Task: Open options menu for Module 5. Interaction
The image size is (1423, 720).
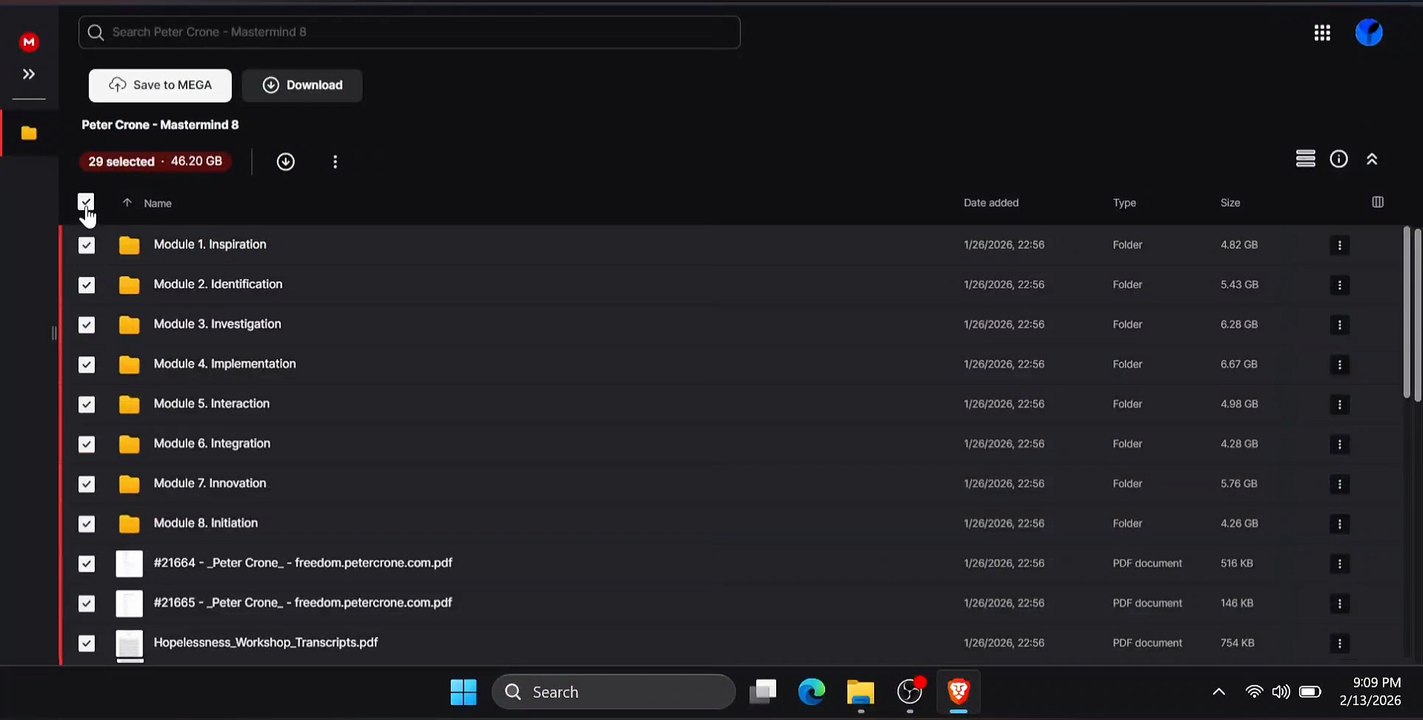Action: pyautogui.click(x=1340, y=404)
